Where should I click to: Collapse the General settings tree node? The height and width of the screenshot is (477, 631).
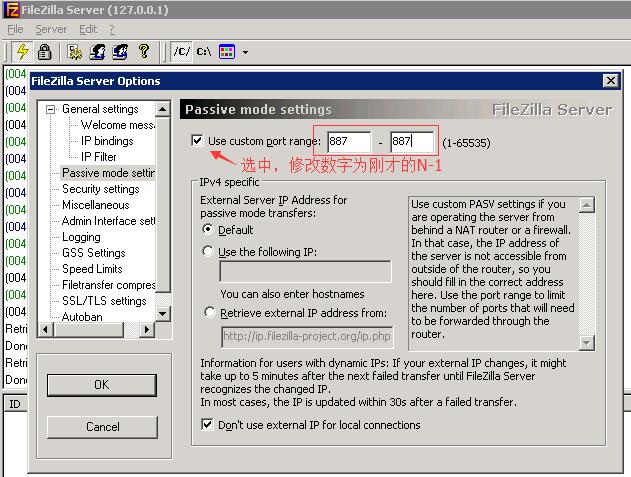click(50, 109)
